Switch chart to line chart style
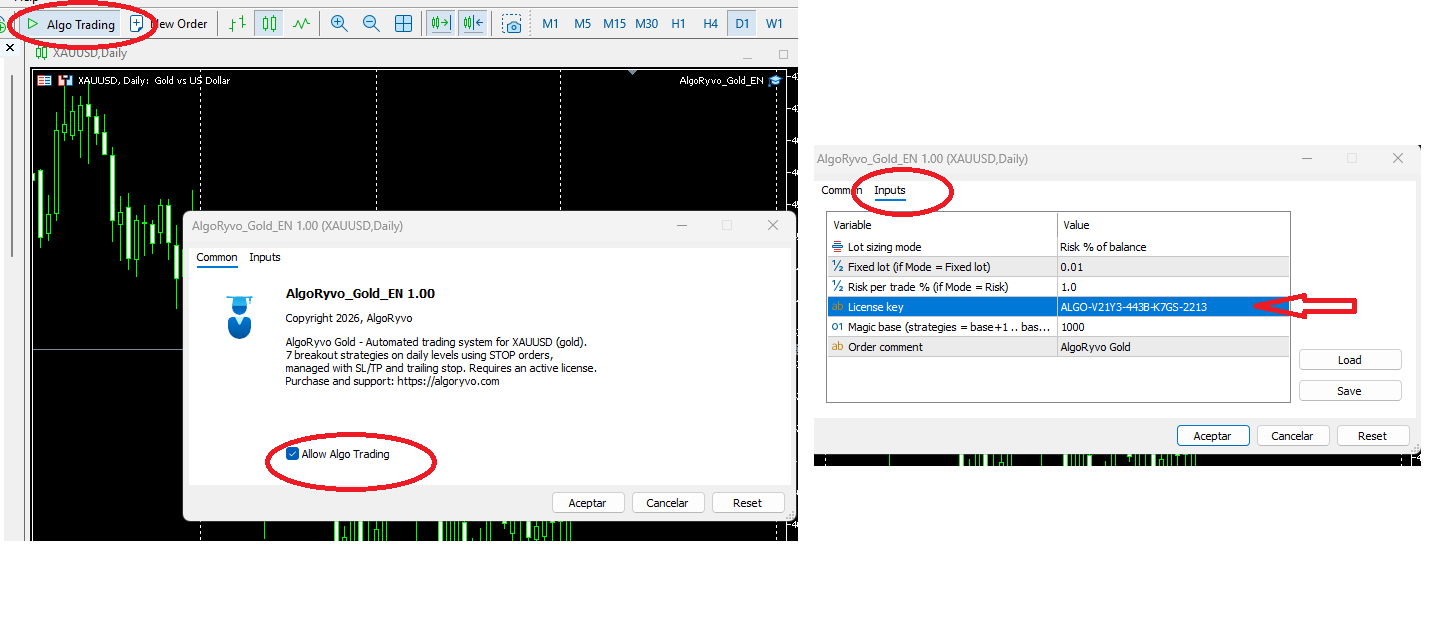The height and width of the screenshot is (622, 1436). (x=301, y=24)
